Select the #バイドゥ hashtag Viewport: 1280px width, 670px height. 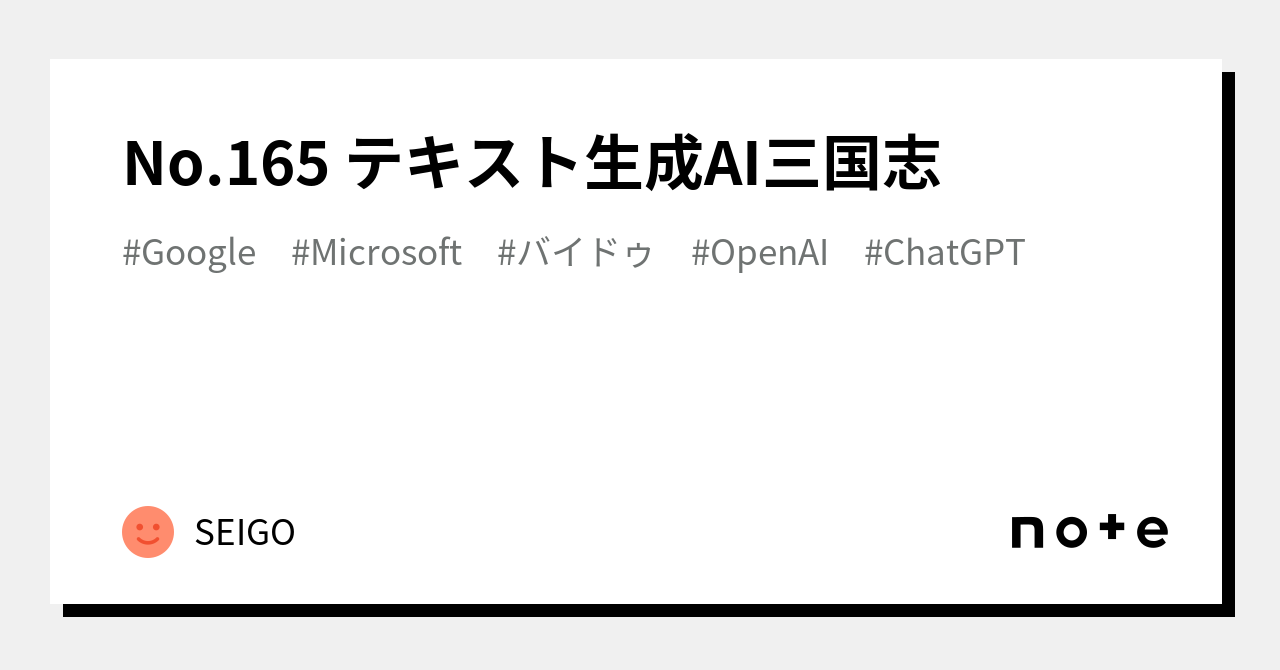tap(576, 253)
